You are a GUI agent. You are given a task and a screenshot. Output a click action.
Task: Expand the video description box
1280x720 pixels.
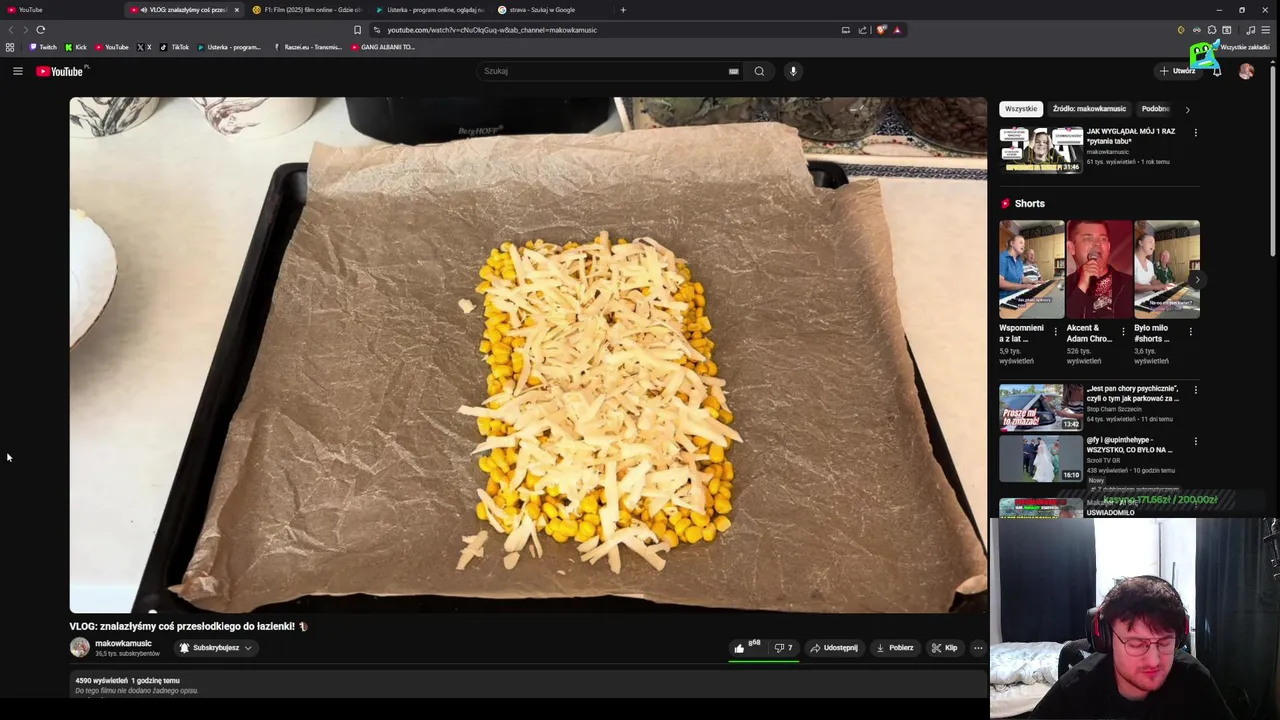(x=528, y=685)
